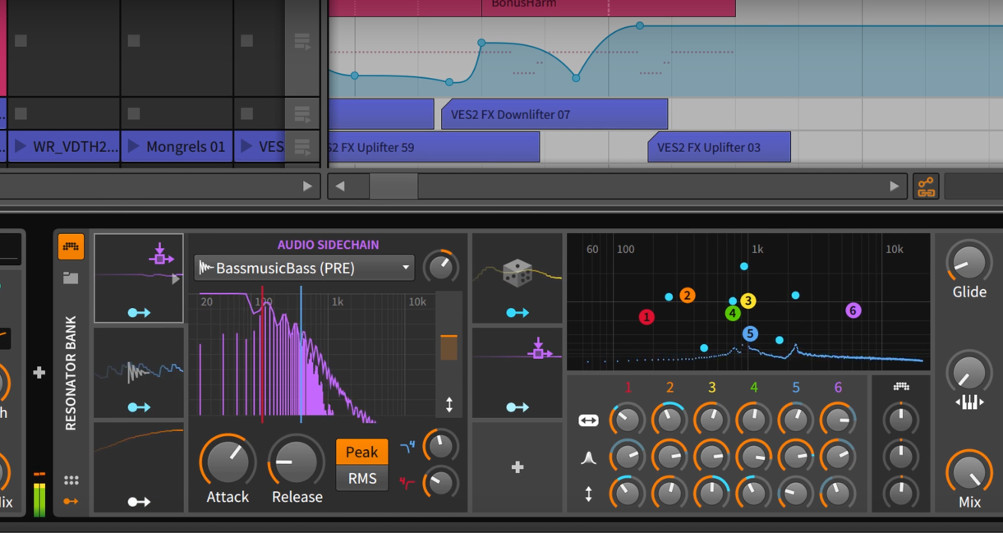Select the orange curve modulator slot

click(x=139, y=466)
